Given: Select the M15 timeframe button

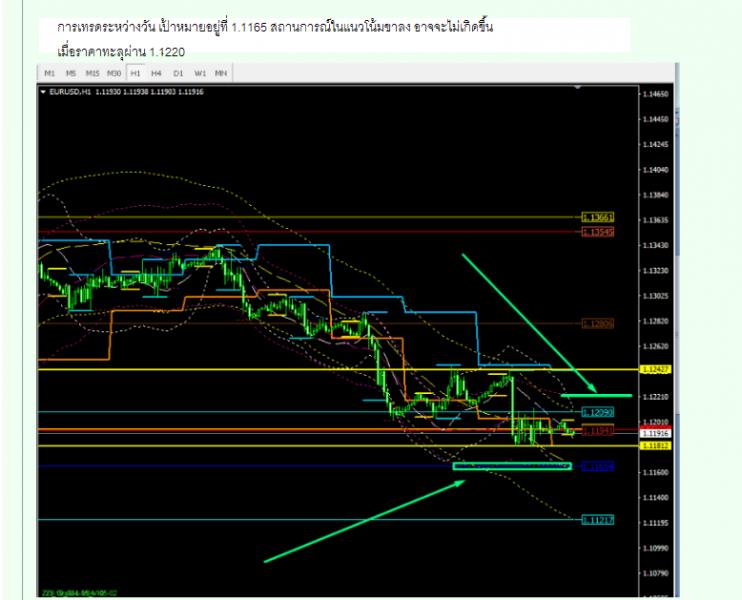Looking at the screenshot, I should point(92,73).
